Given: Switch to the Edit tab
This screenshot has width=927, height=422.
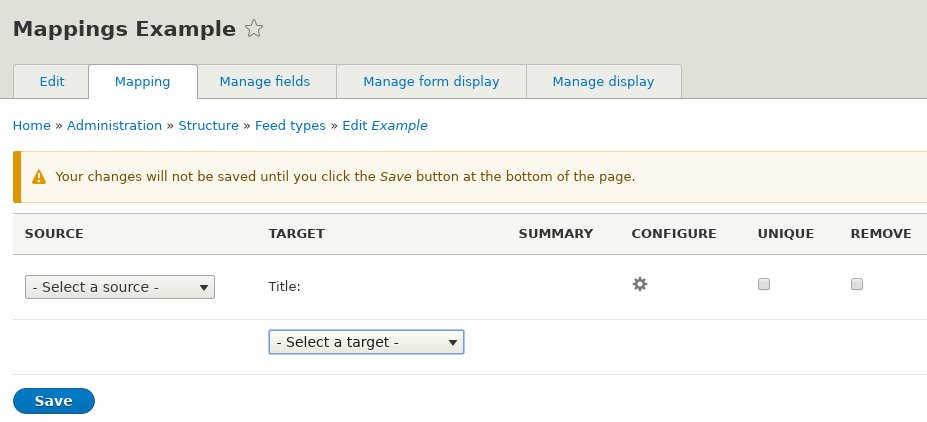Looking at the screenshot, I should (51, 82).
